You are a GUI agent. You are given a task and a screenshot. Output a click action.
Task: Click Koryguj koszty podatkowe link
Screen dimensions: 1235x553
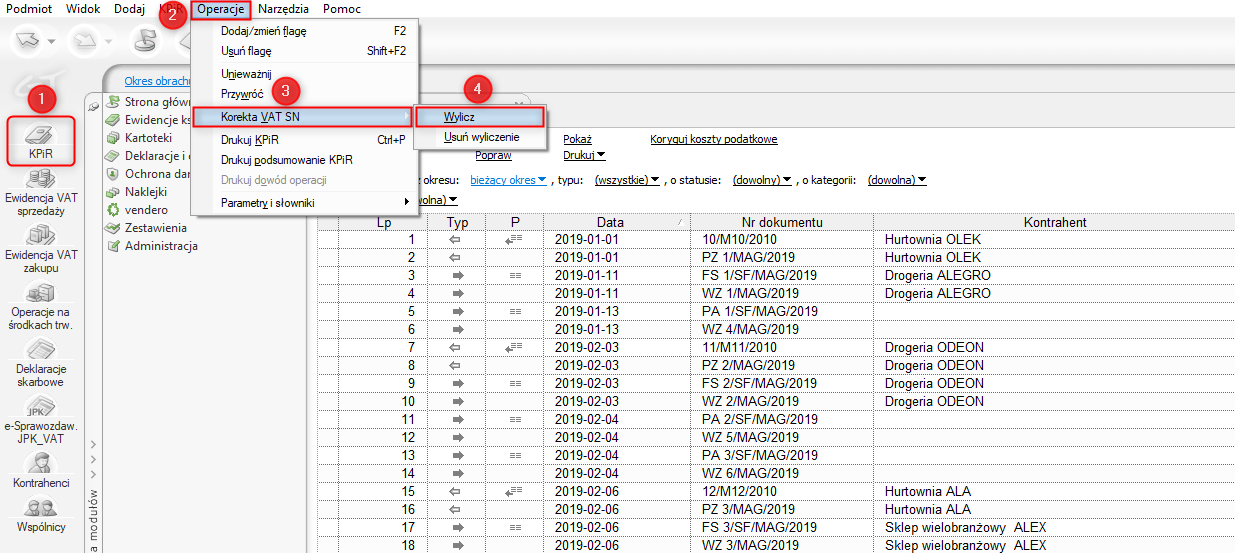(x=714, y=140)
